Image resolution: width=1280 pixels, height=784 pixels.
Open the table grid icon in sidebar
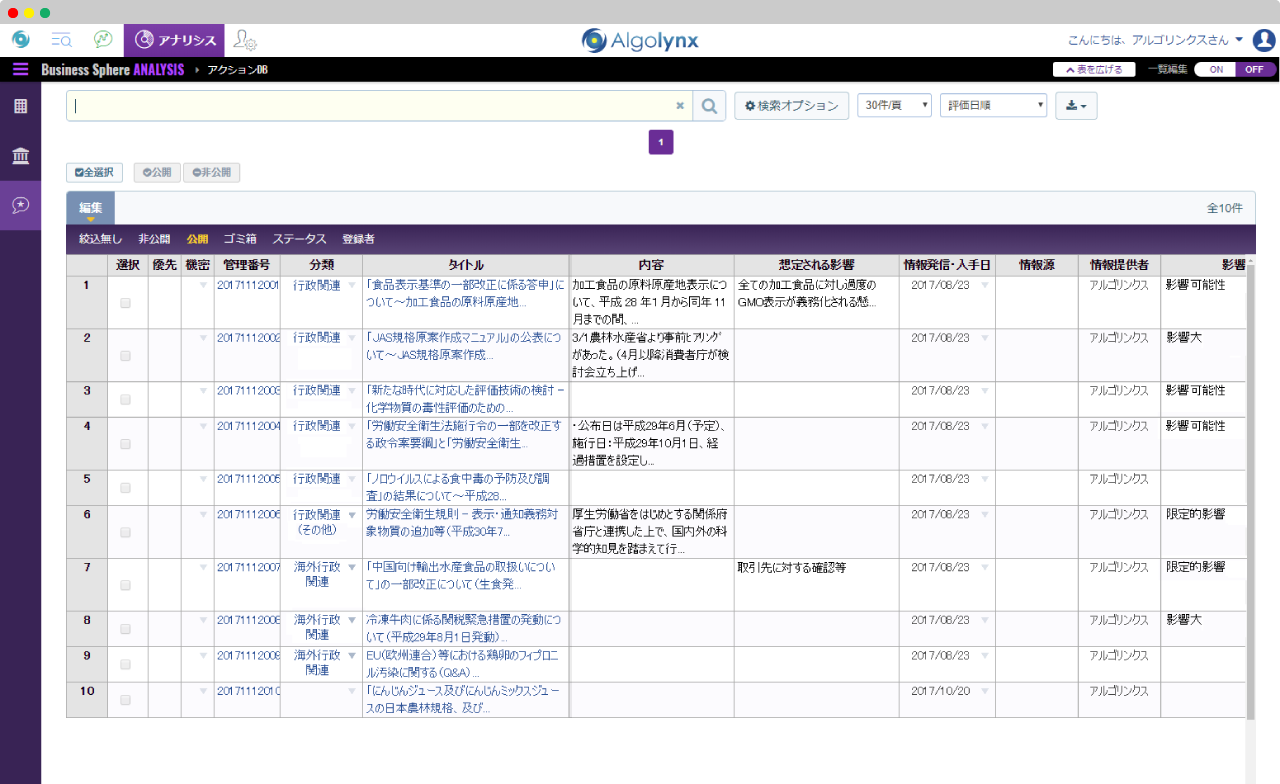point(20,106)
